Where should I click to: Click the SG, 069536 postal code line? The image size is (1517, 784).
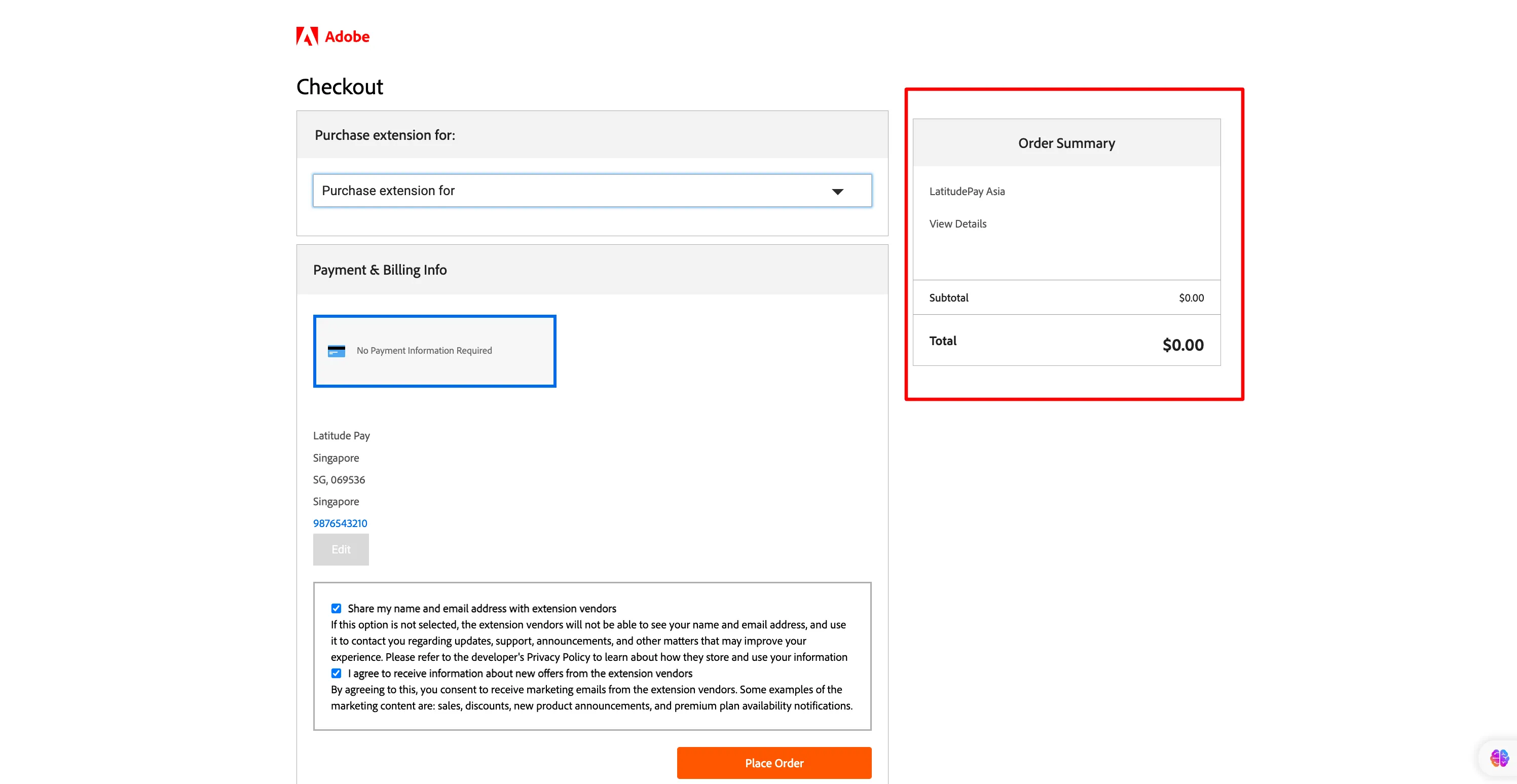339,480
